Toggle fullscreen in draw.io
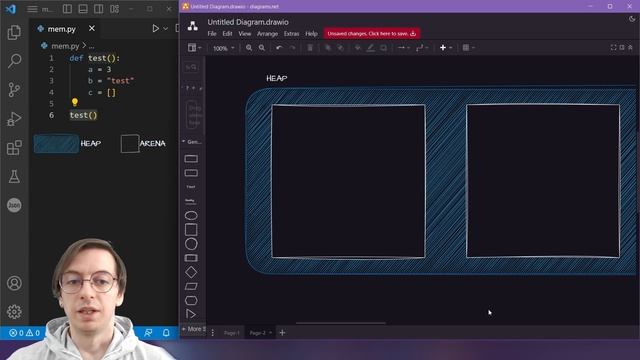The width and height of the screenshot is (640, 360). (613, 48)
